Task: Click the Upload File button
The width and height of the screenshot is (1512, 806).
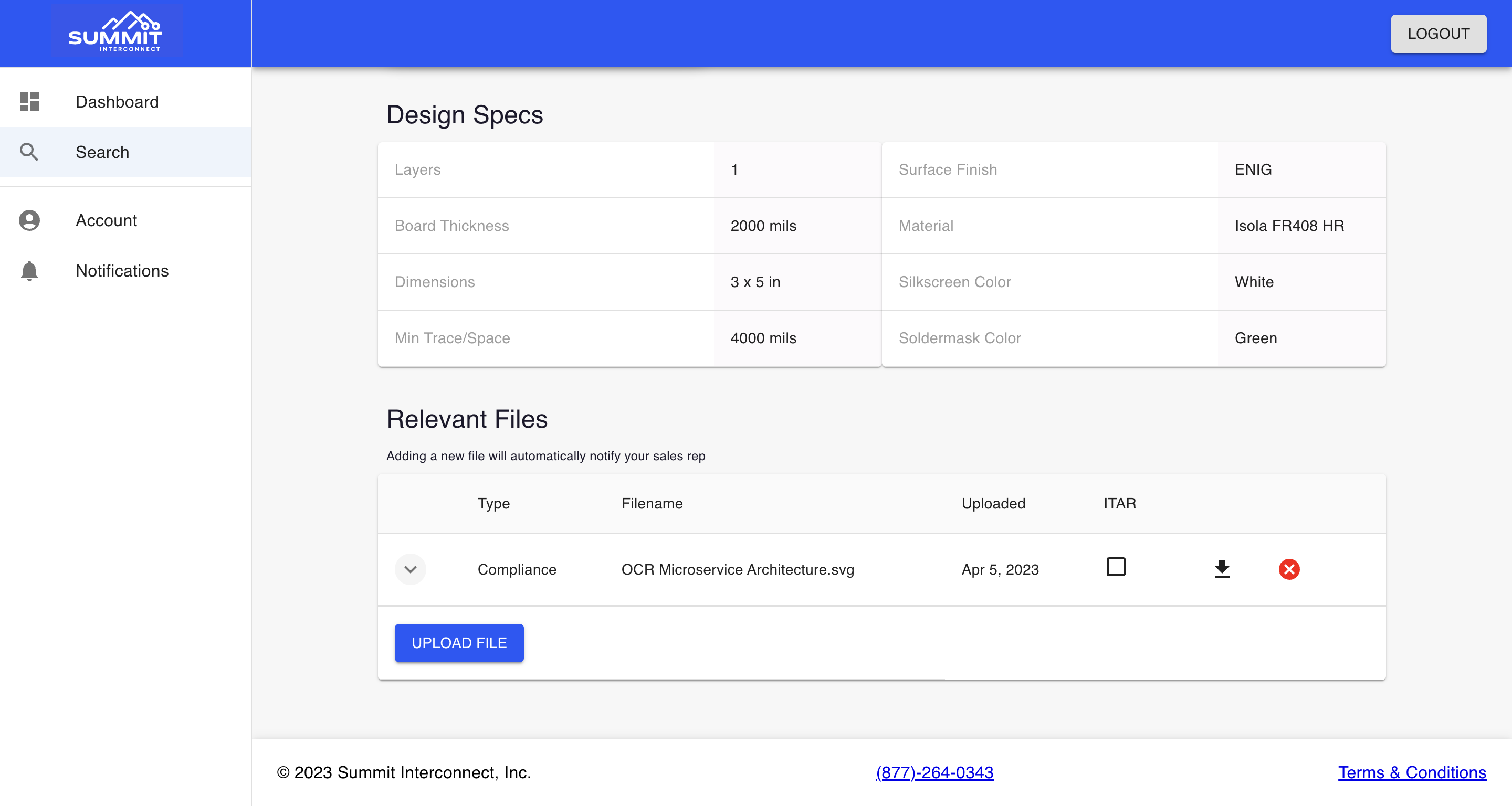Action: coord(459,643)
